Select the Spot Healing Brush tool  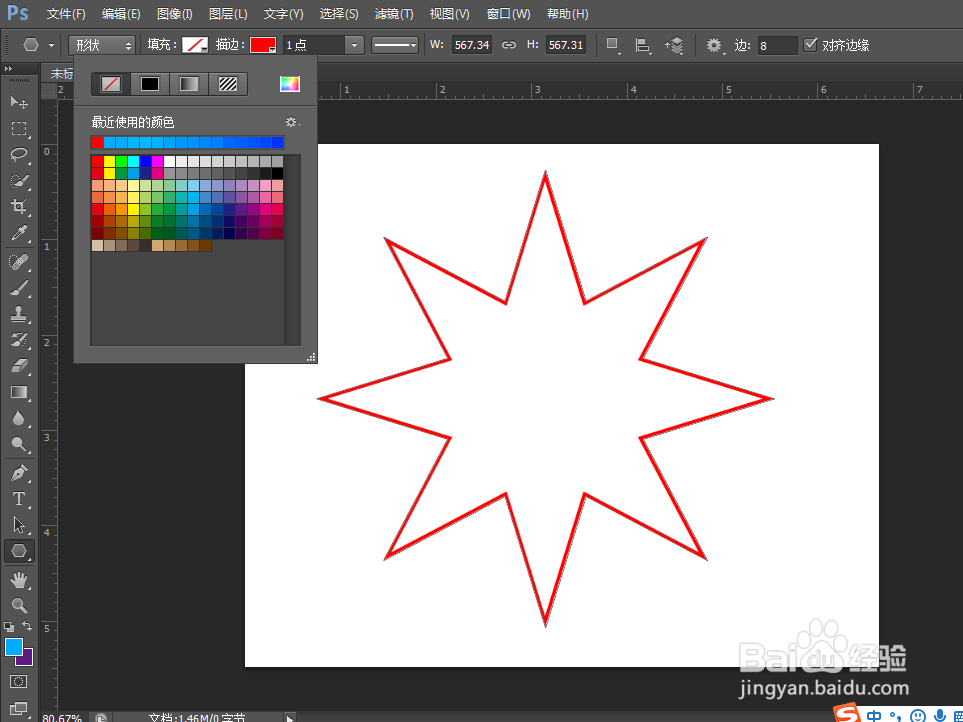[19, 263]
